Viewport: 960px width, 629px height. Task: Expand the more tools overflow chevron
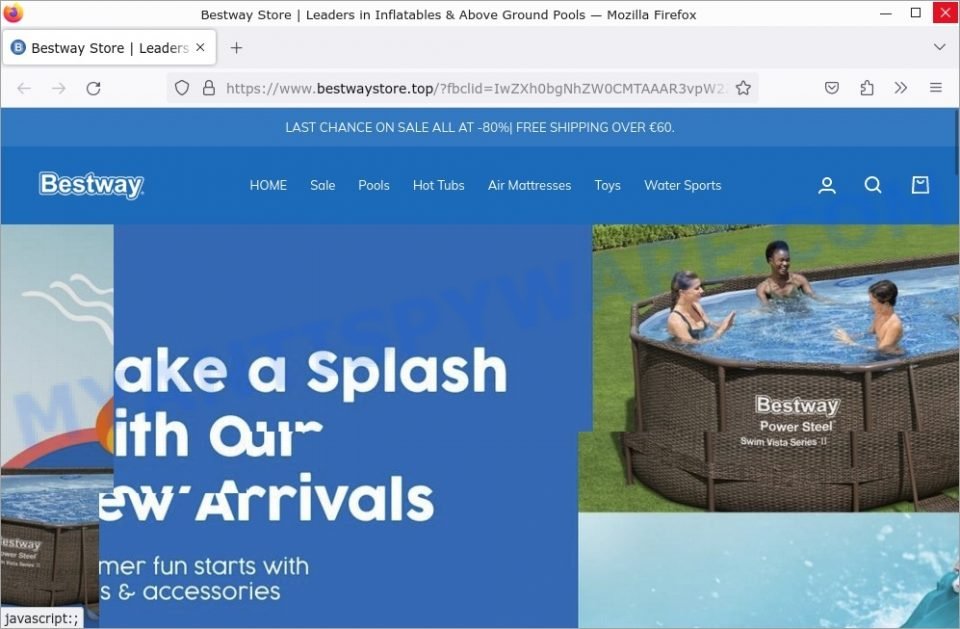[x=901, y=88]
